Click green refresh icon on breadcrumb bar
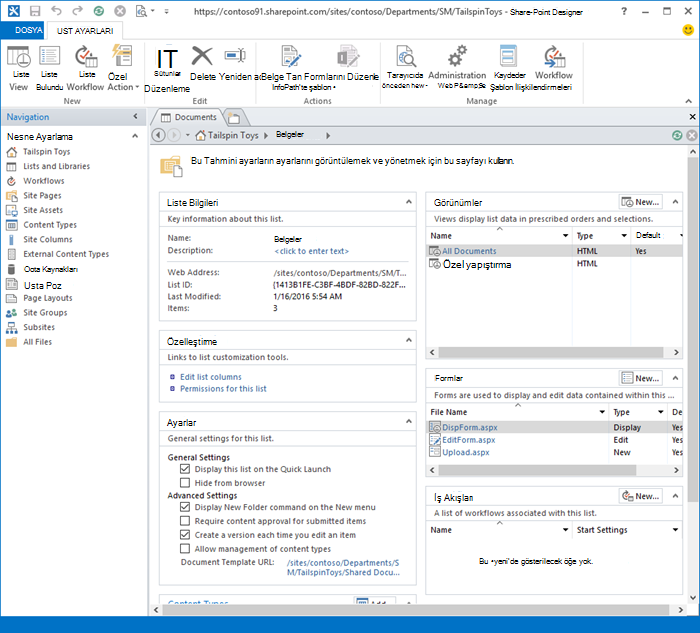The width and height of the screenshot is (700, 633). point(677,135)
